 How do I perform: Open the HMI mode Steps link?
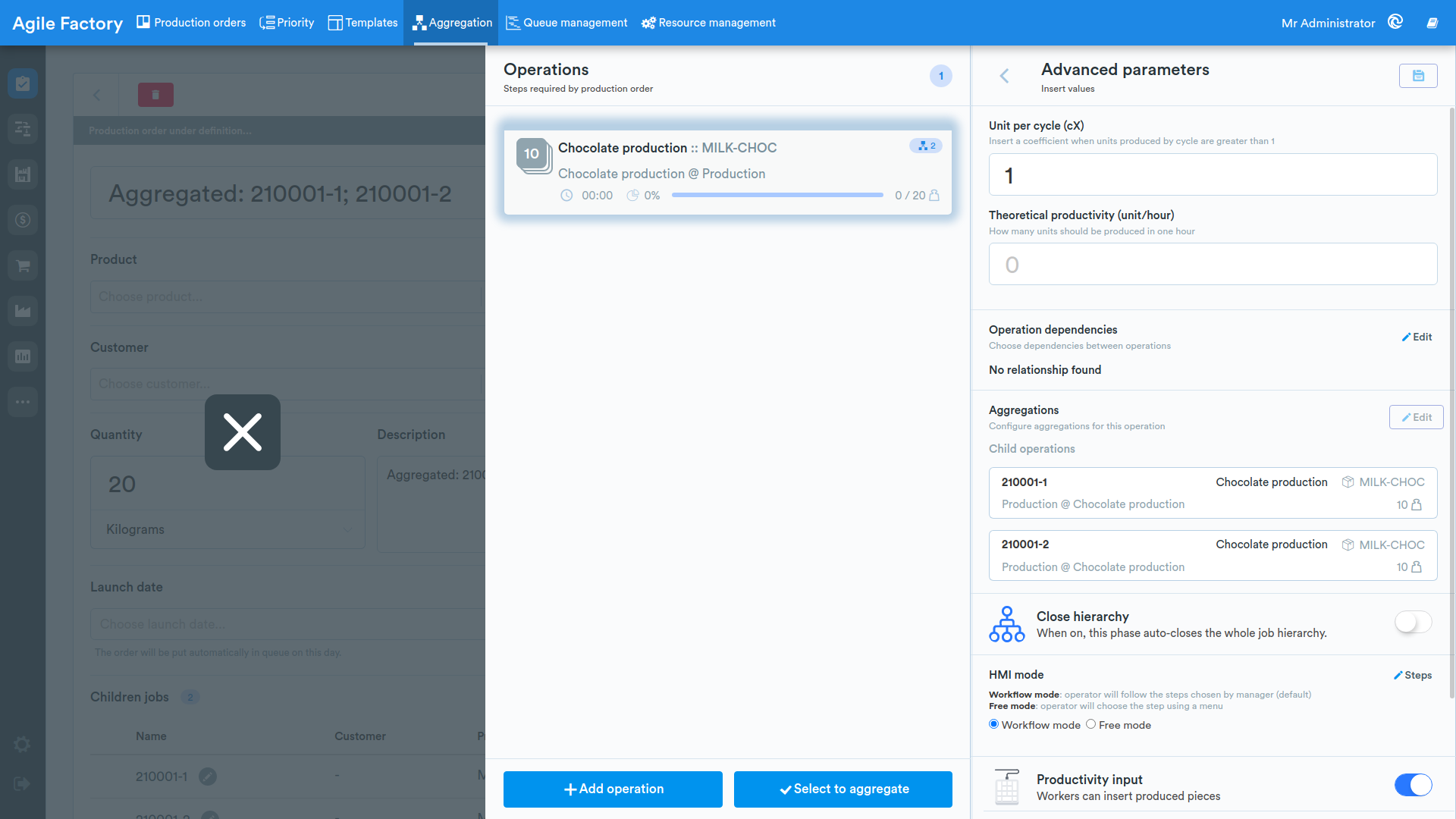(x=1413, y=676)
